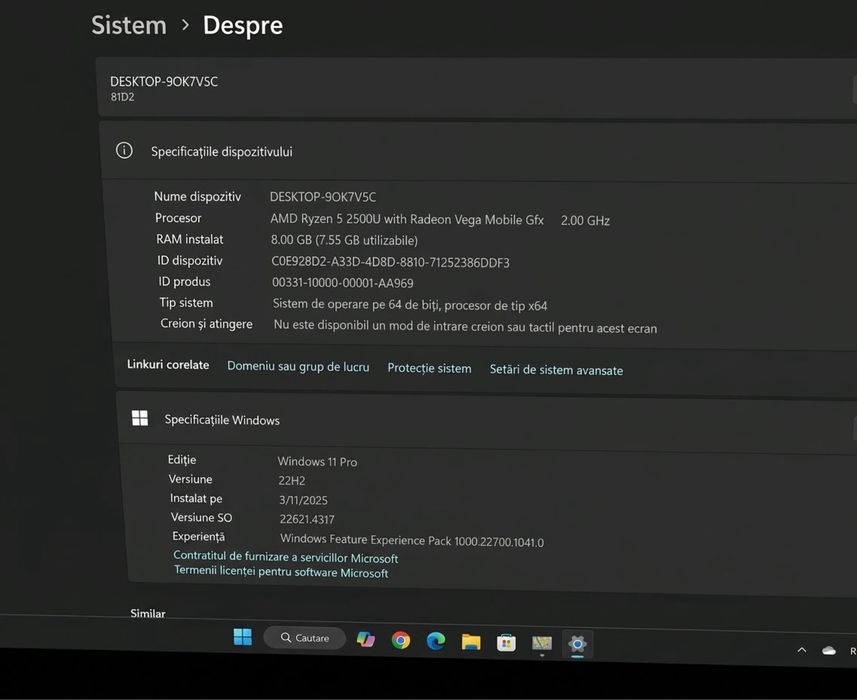The width and height of the screenshot is (857, 700).
Task: Click the info icon beside Specificațiile dispozitivului
Action: [x=124, y=150]
